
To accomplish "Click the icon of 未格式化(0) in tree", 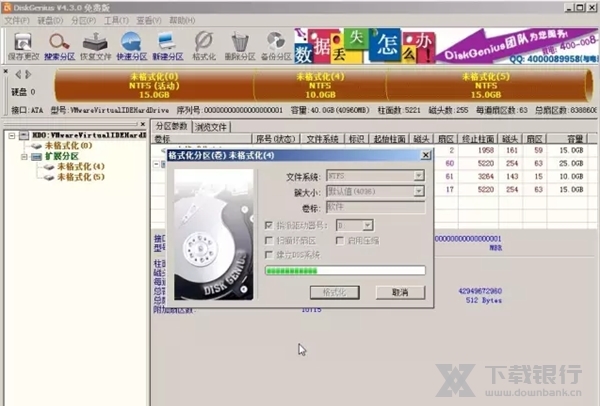I will [x=36, y=146].
